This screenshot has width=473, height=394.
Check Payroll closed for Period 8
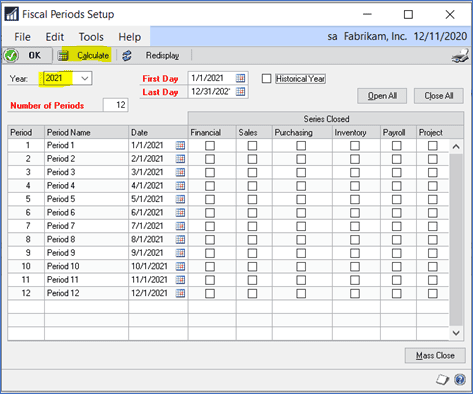(397, 240)
